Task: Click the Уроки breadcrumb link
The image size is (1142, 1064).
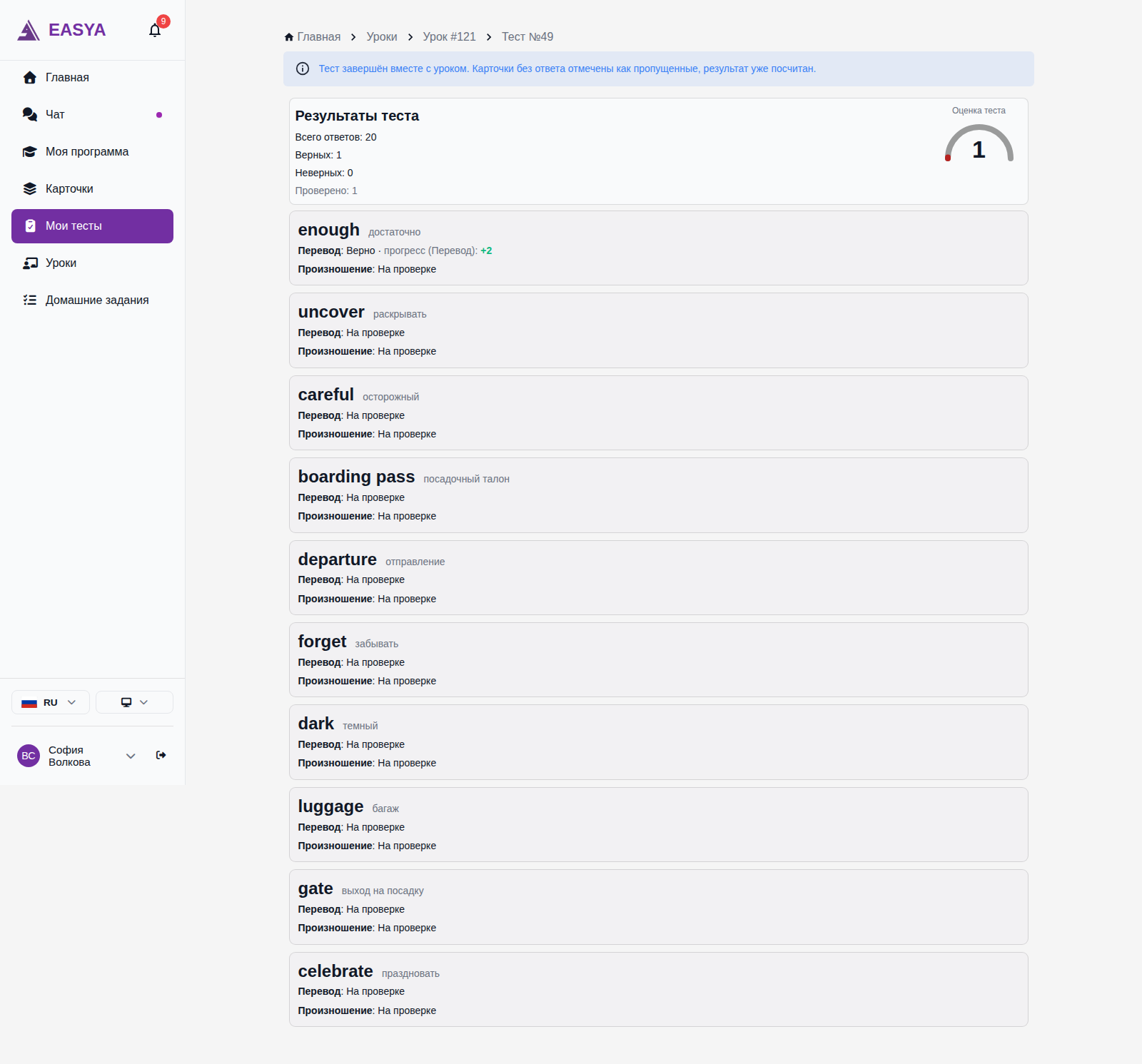Action: click(x=382, y=37)
